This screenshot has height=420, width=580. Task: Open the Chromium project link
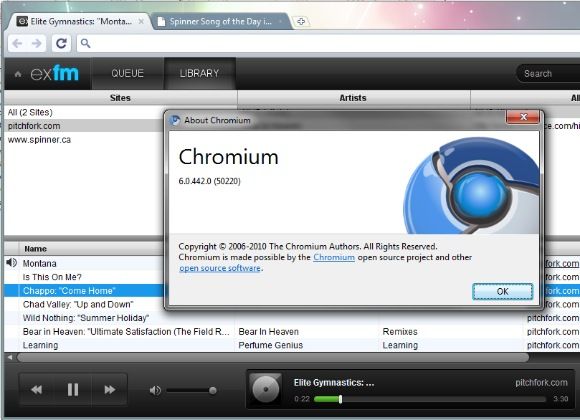point(334,257)
